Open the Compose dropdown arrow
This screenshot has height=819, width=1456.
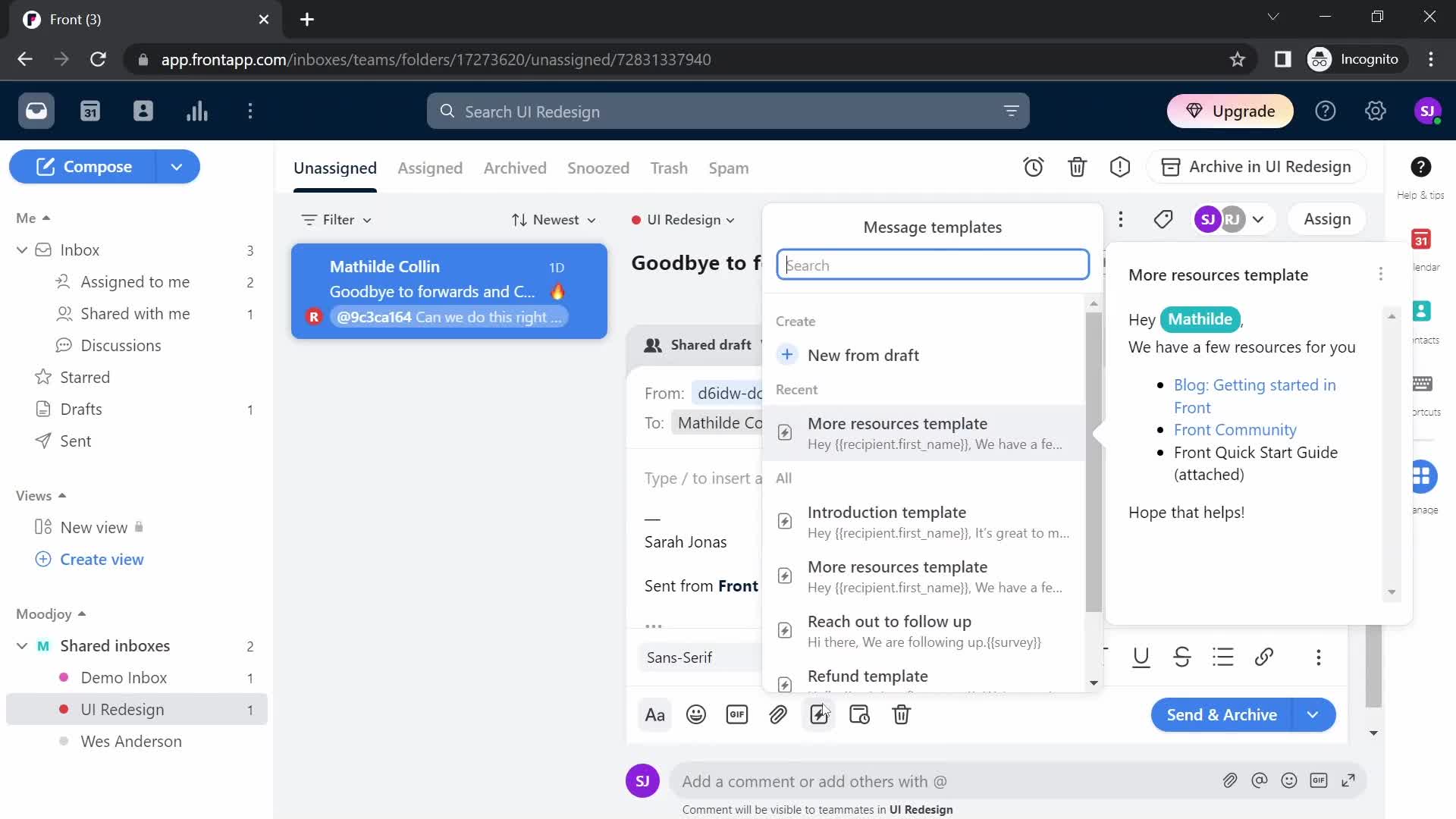[177, 167]
